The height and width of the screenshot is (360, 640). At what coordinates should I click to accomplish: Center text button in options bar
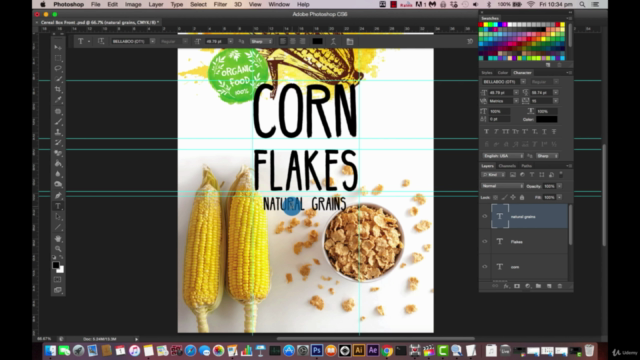click(293, 41)
